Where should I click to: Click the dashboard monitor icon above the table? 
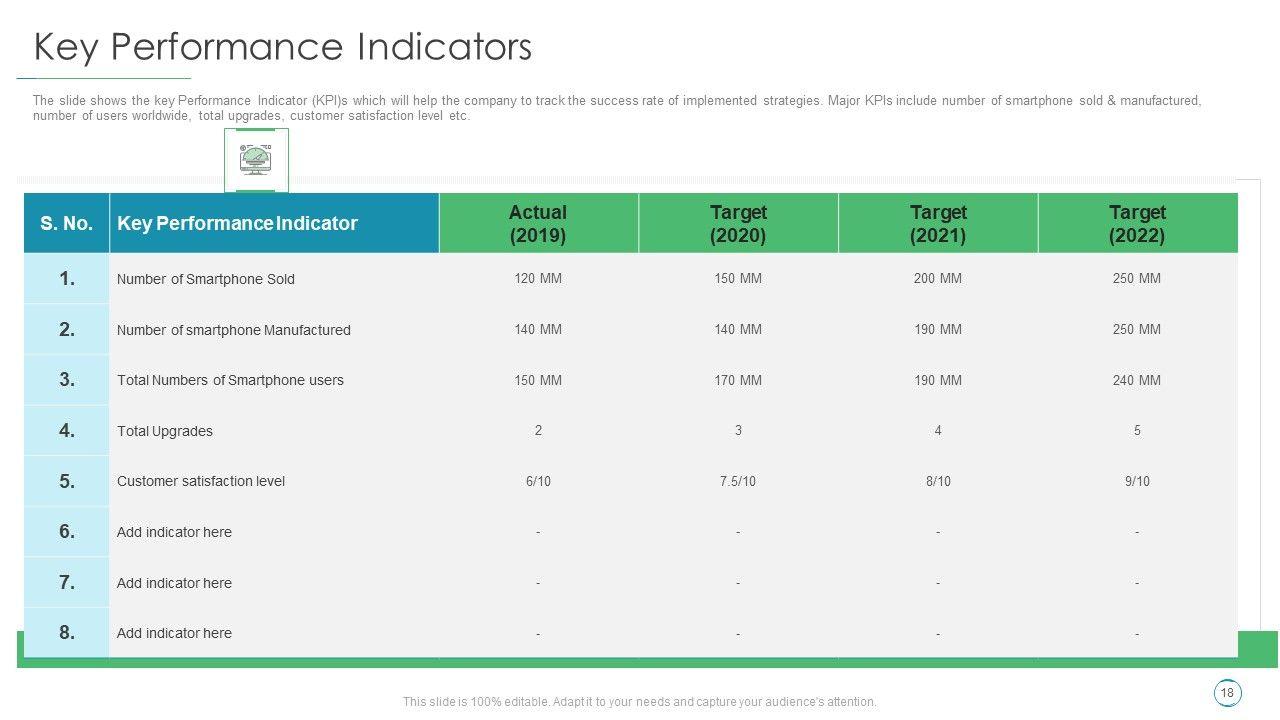coord(256,159)
